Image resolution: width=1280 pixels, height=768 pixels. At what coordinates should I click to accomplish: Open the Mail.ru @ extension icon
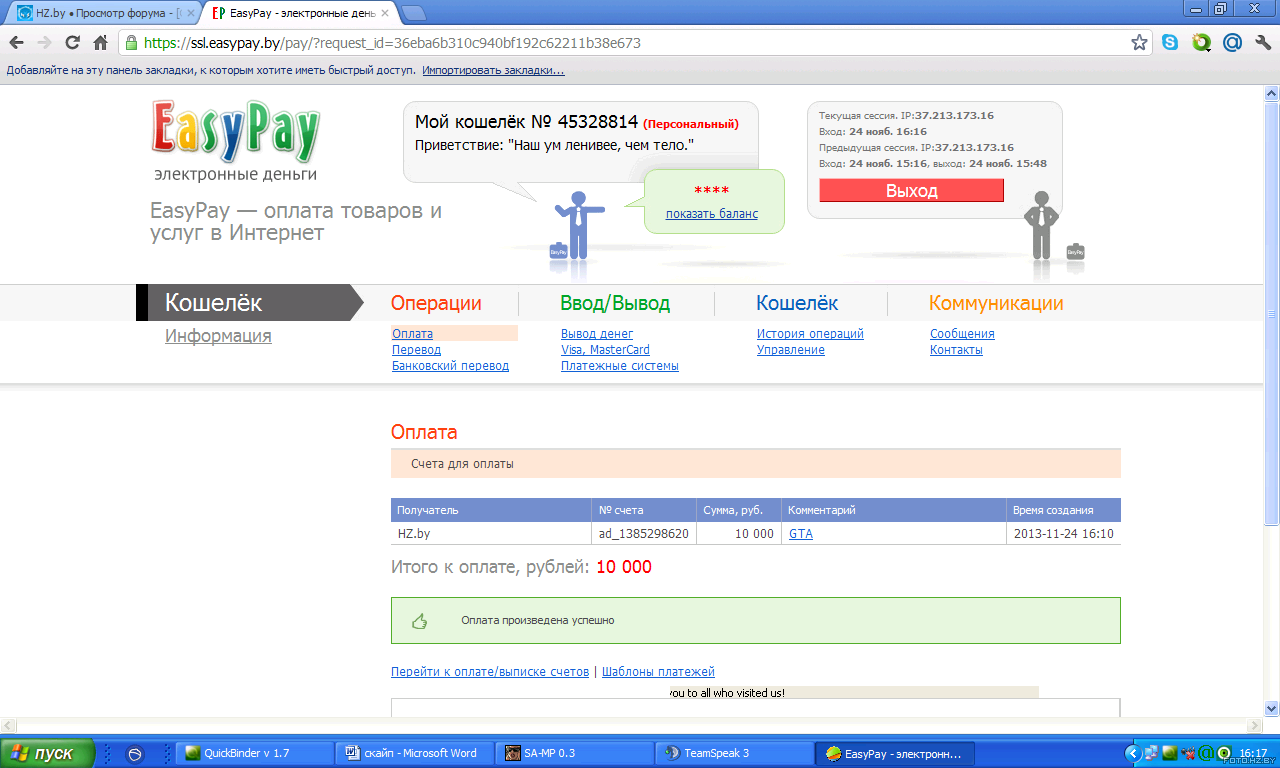1232,43
